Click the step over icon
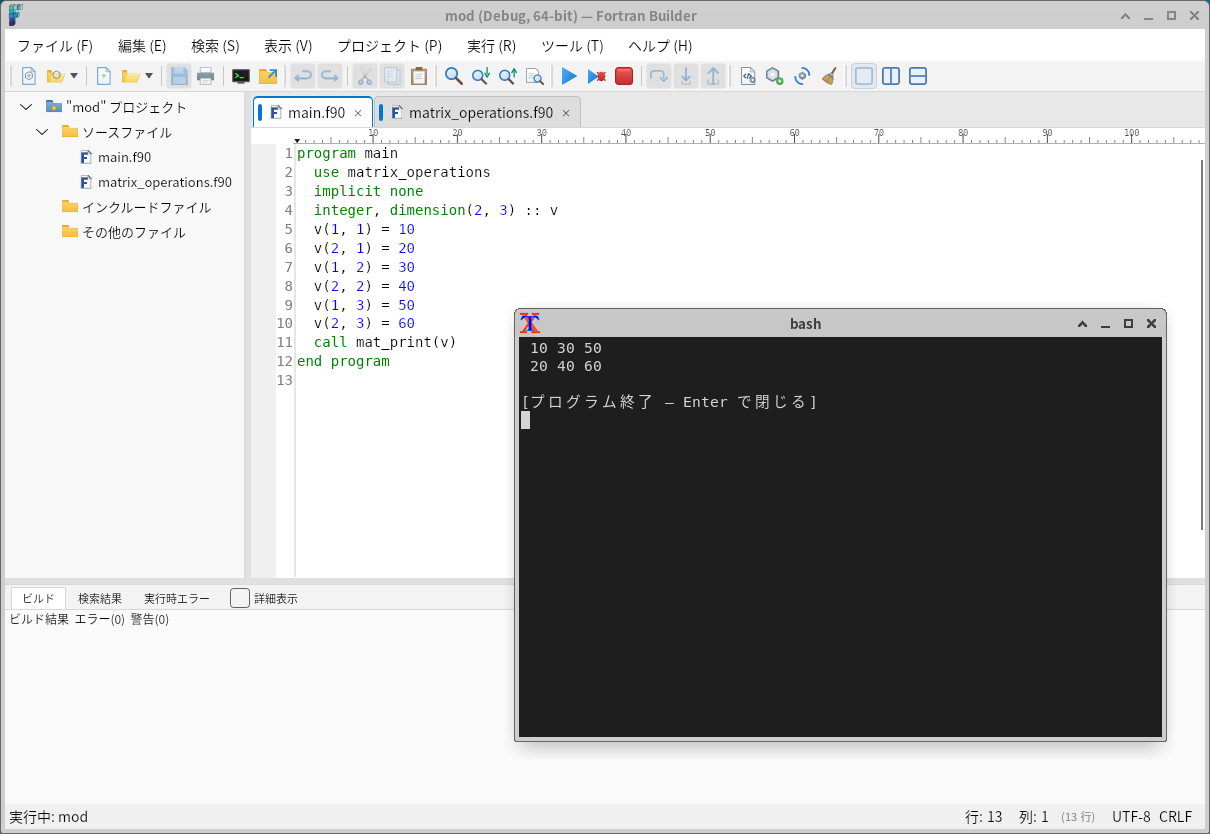 (659, 76)
